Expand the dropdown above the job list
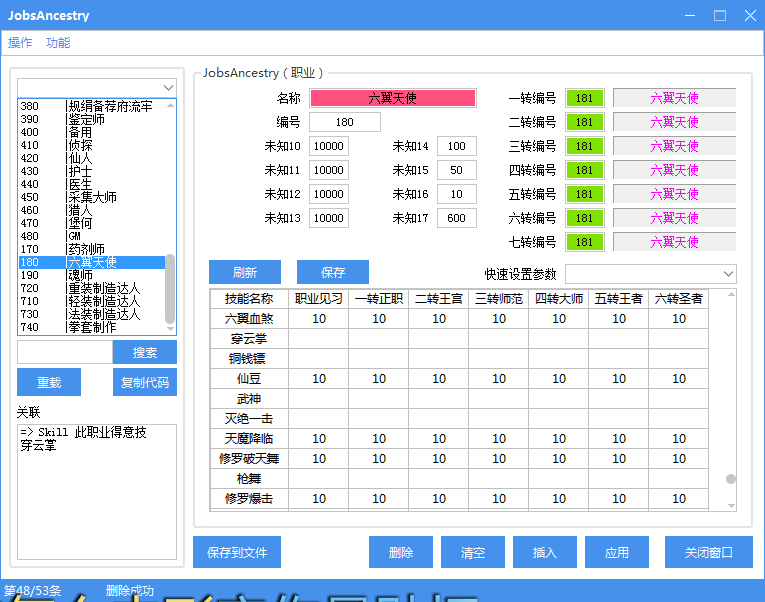 click(168, 88)
